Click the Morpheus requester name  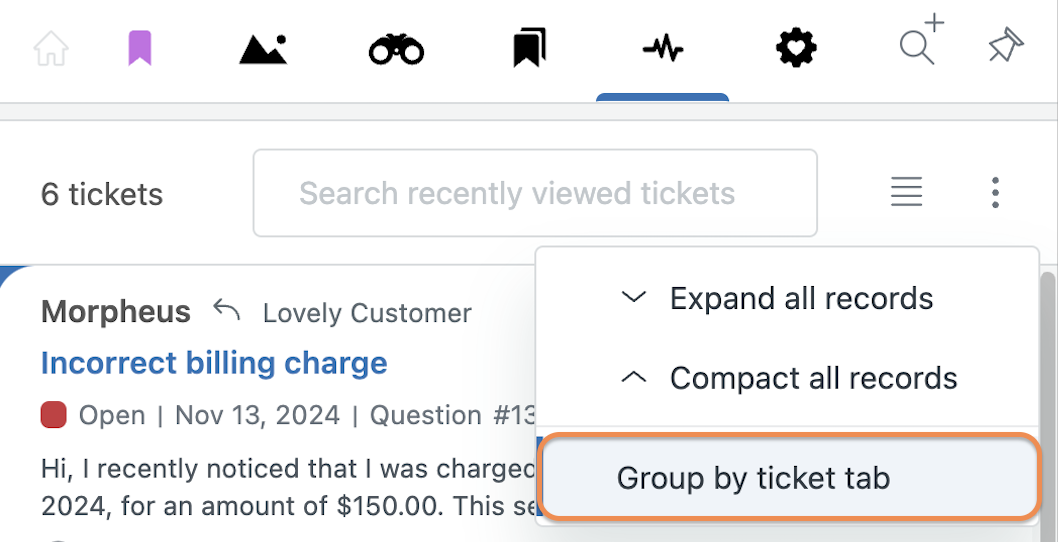115,312
